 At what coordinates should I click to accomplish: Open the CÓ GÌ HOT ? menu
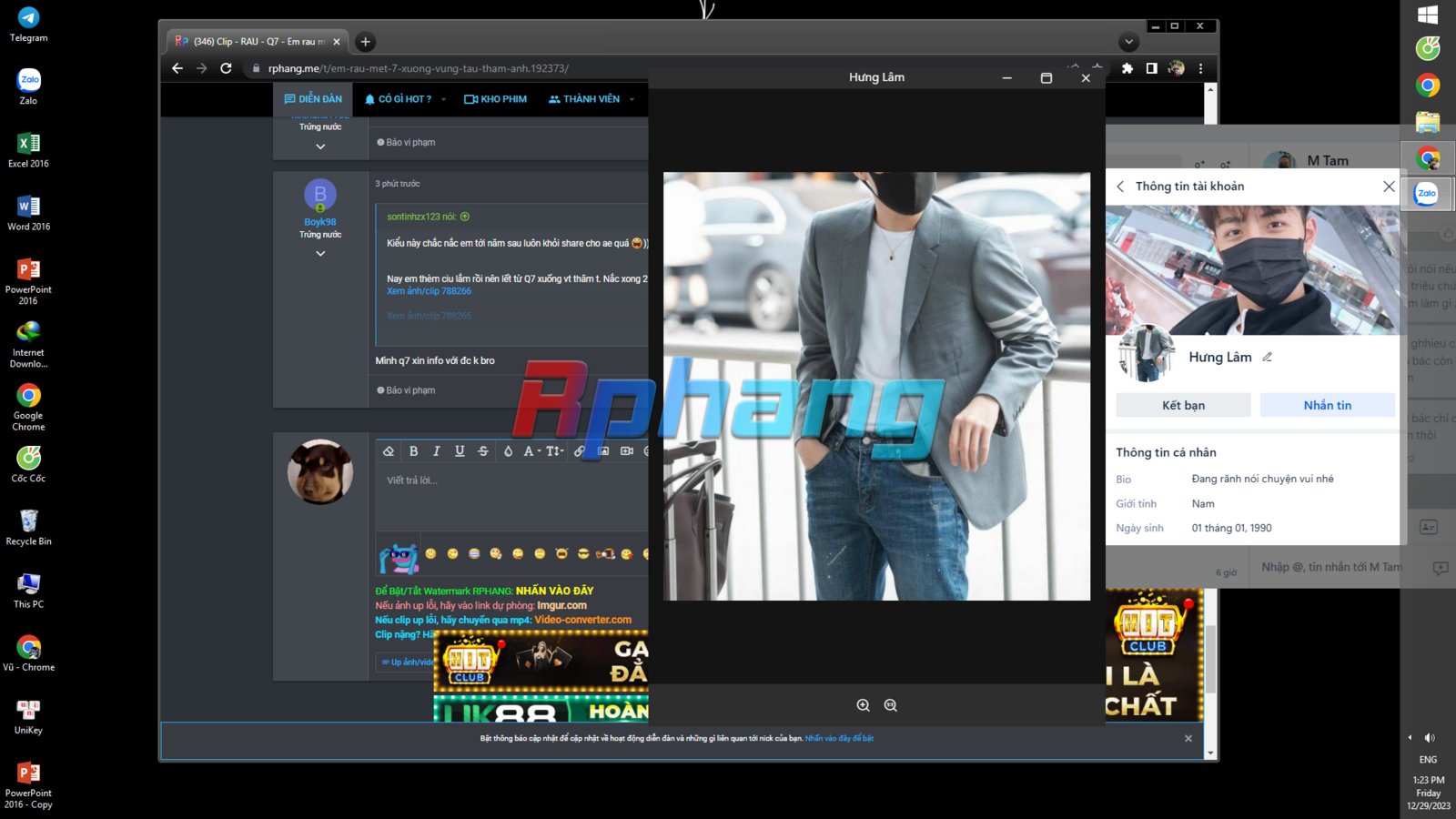point(399,99)
